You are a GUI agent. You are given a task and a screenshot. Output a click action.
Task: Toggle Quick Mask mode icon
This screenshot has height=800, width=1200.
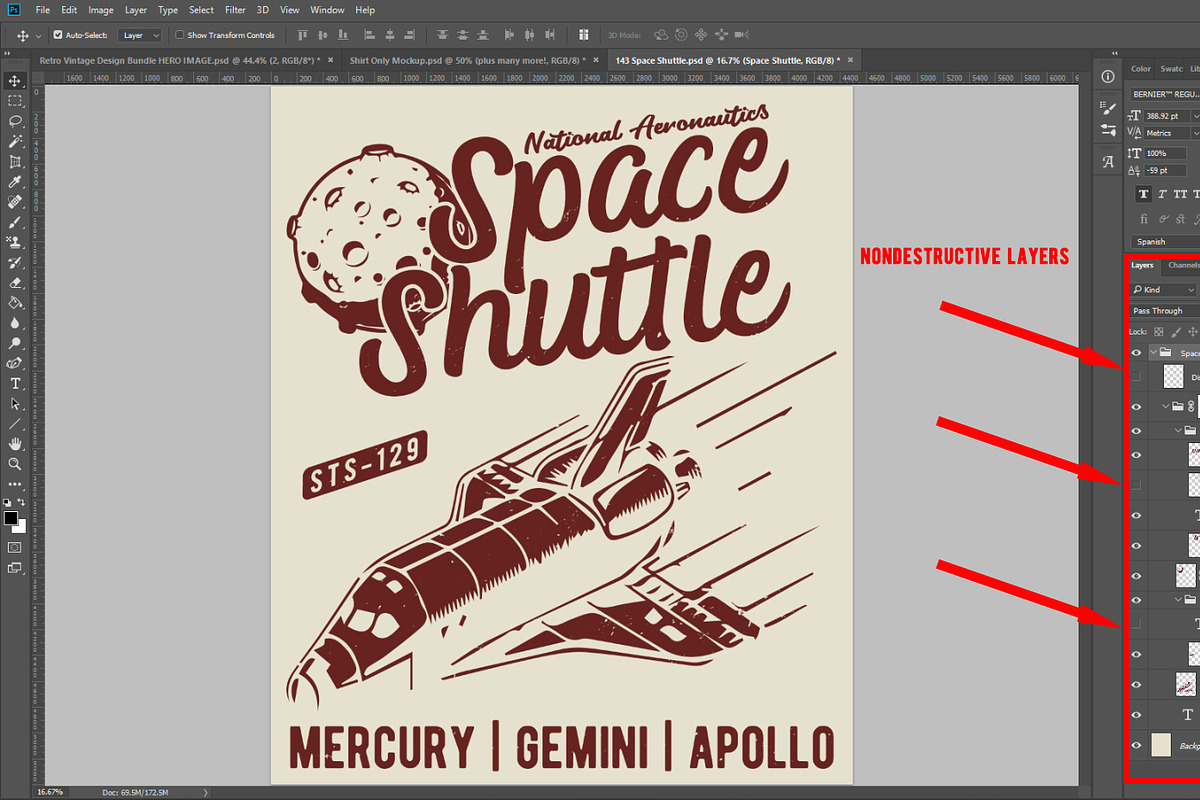(15, 547)
